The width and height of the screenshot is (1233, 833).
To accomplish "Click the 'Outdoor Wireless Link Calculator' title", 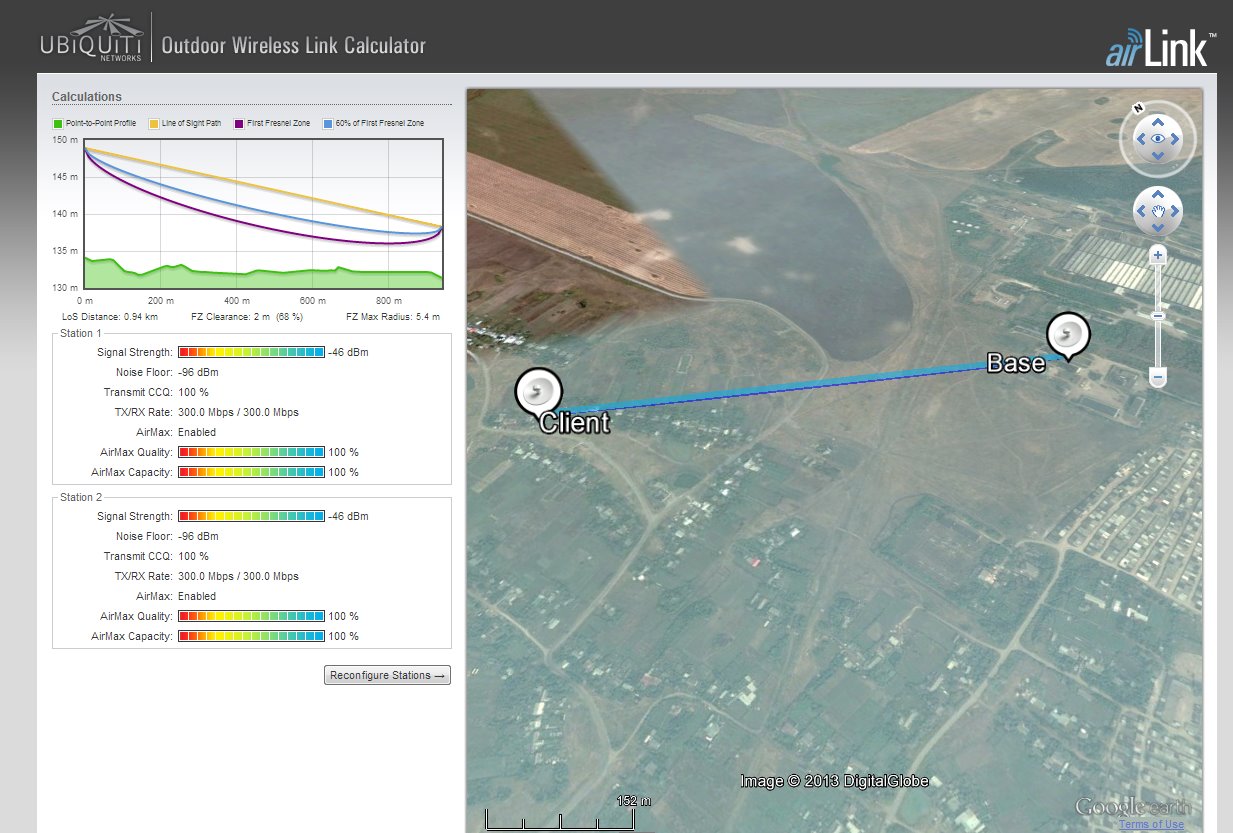I will [293, 46].
